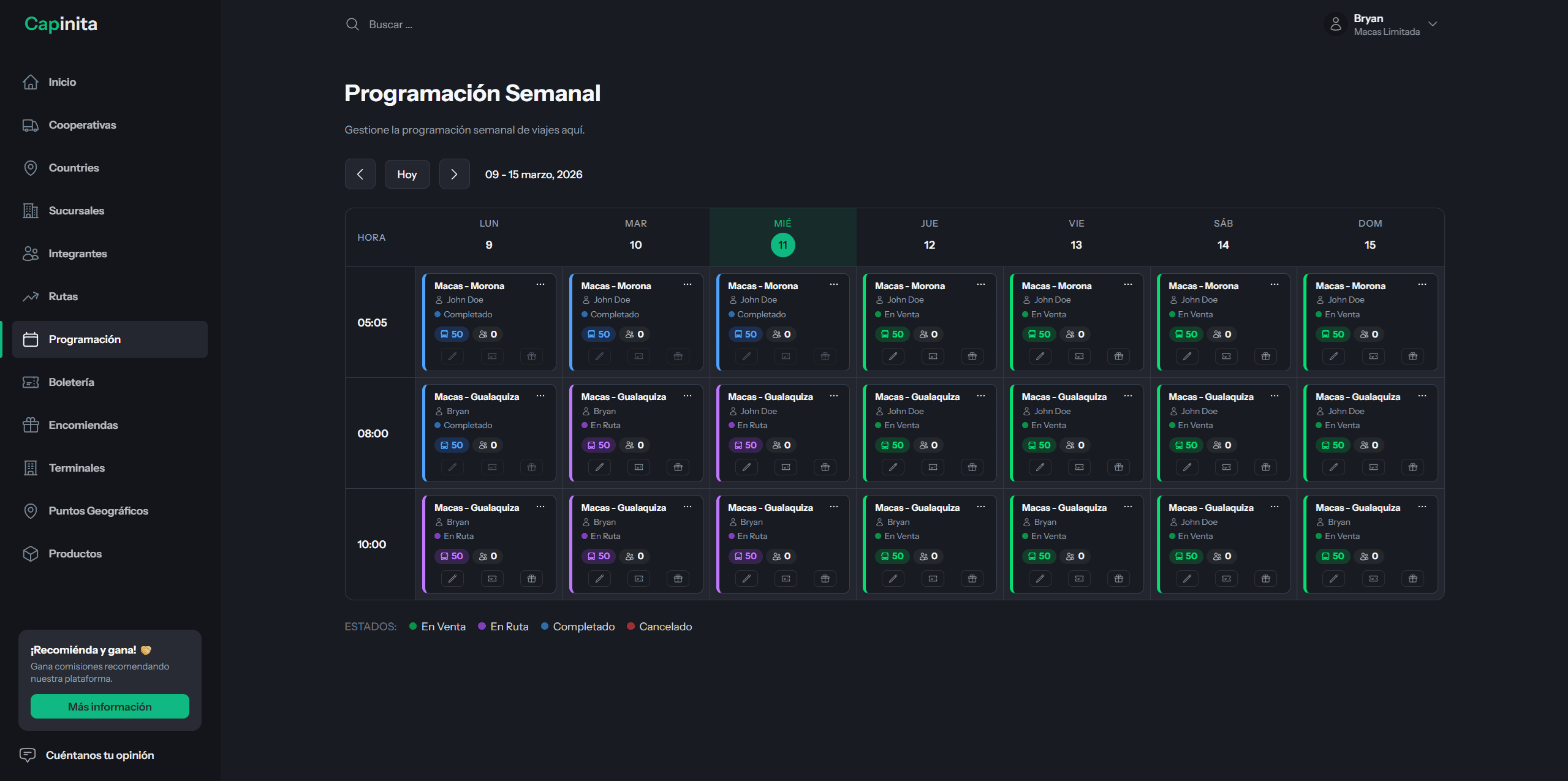Click edit pencil on Thursday 05:05 Macas-Morona trip
Image resolution: width=1568 pixels, height=781 pixels.
click(893, 357)
